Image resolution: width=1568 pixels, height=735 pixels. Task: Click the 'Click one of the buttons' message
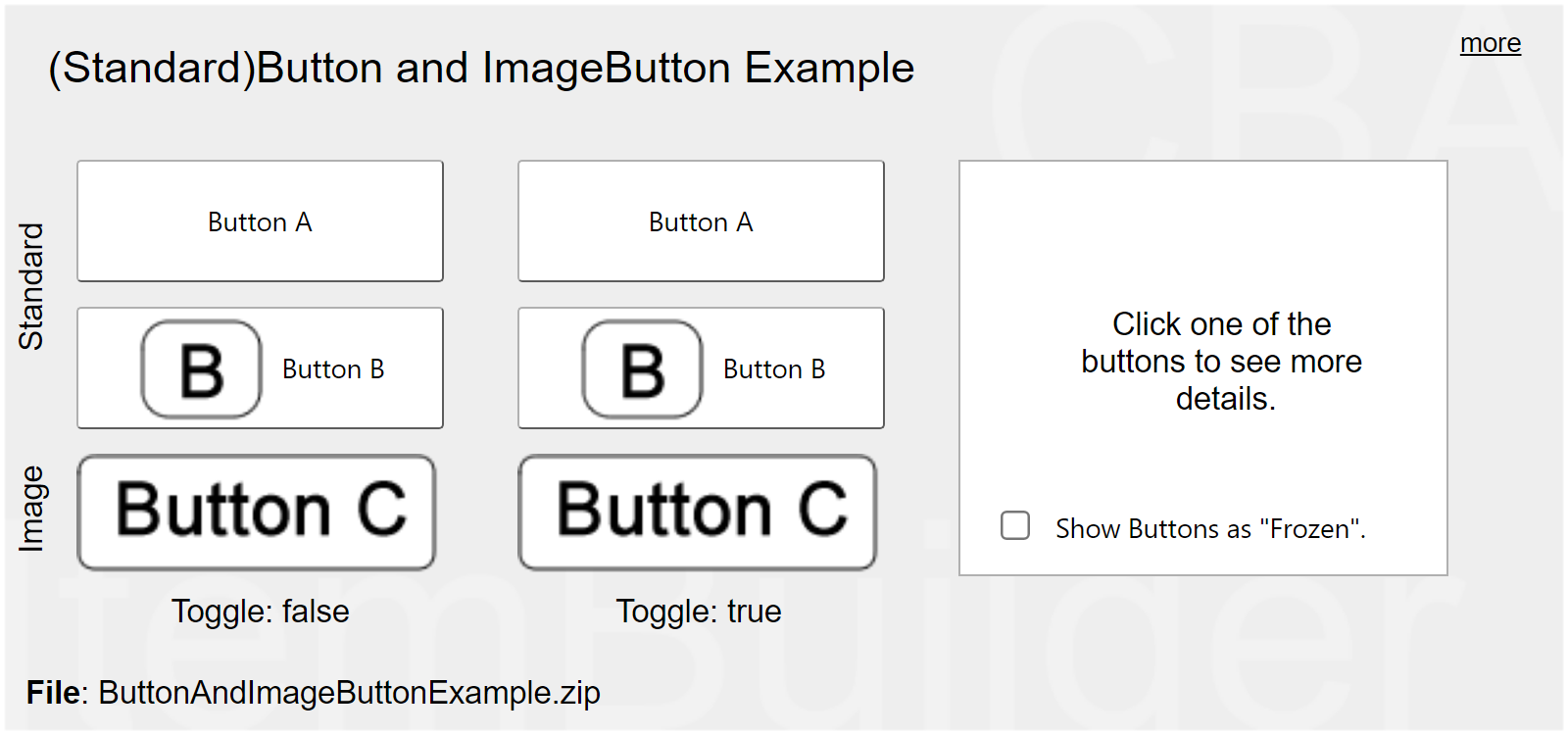(x=1221, y=362)
